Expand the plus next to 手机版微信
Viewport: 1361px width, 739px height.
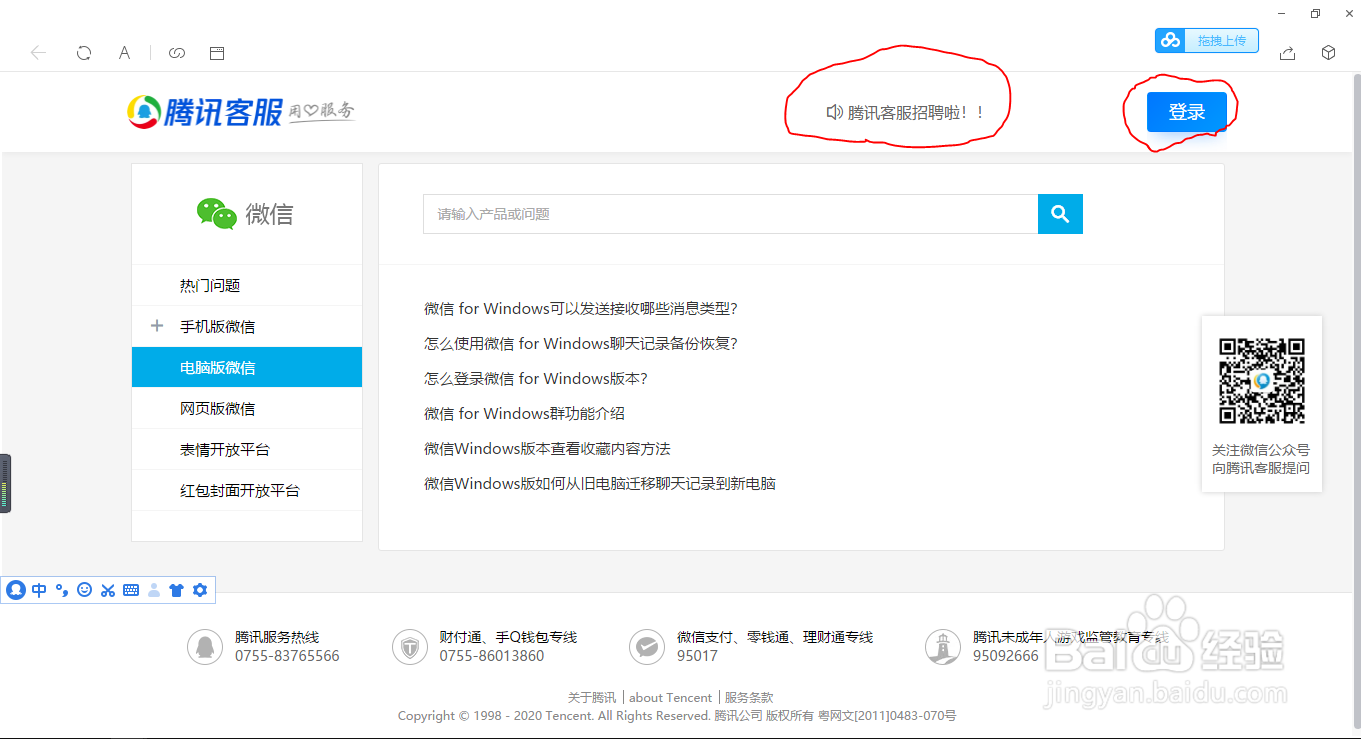point(157,326)
